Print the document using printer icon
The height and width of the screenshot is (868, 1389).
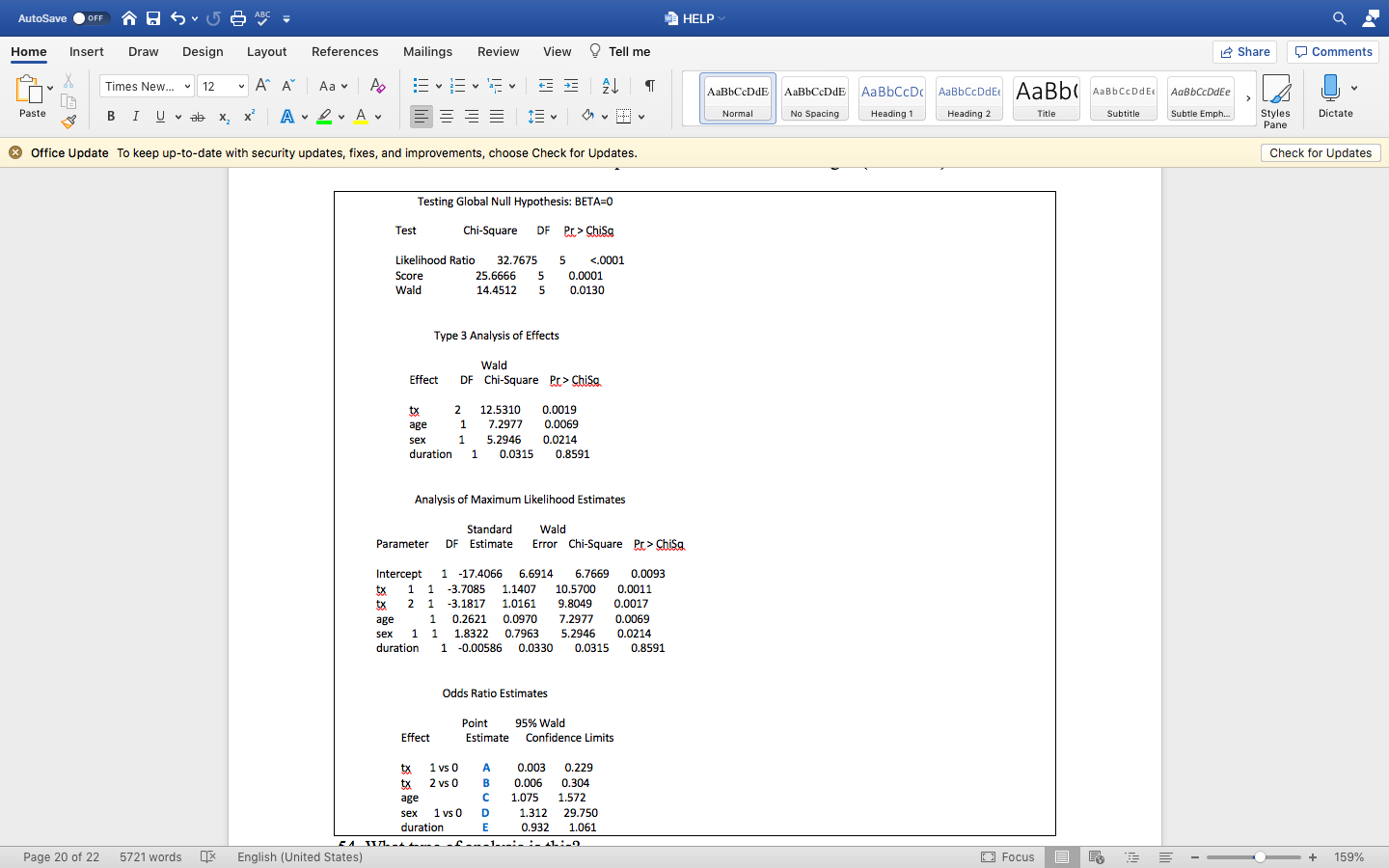238,18
